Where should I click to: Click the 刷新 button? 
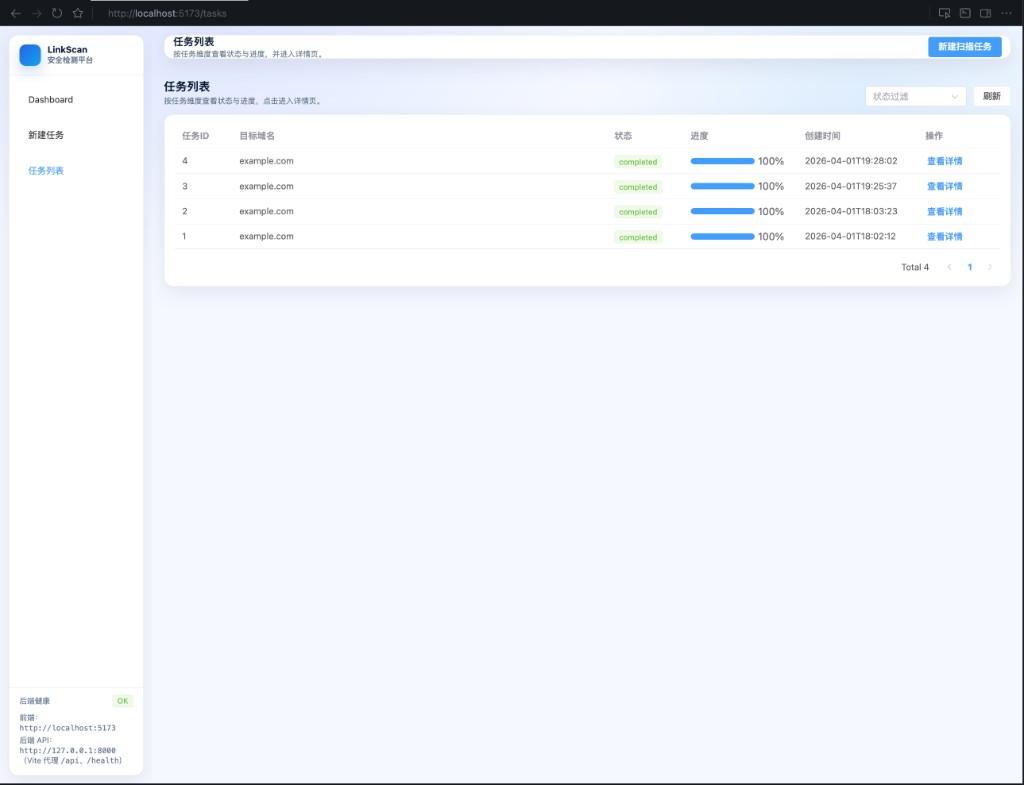[x=991, y=96]
